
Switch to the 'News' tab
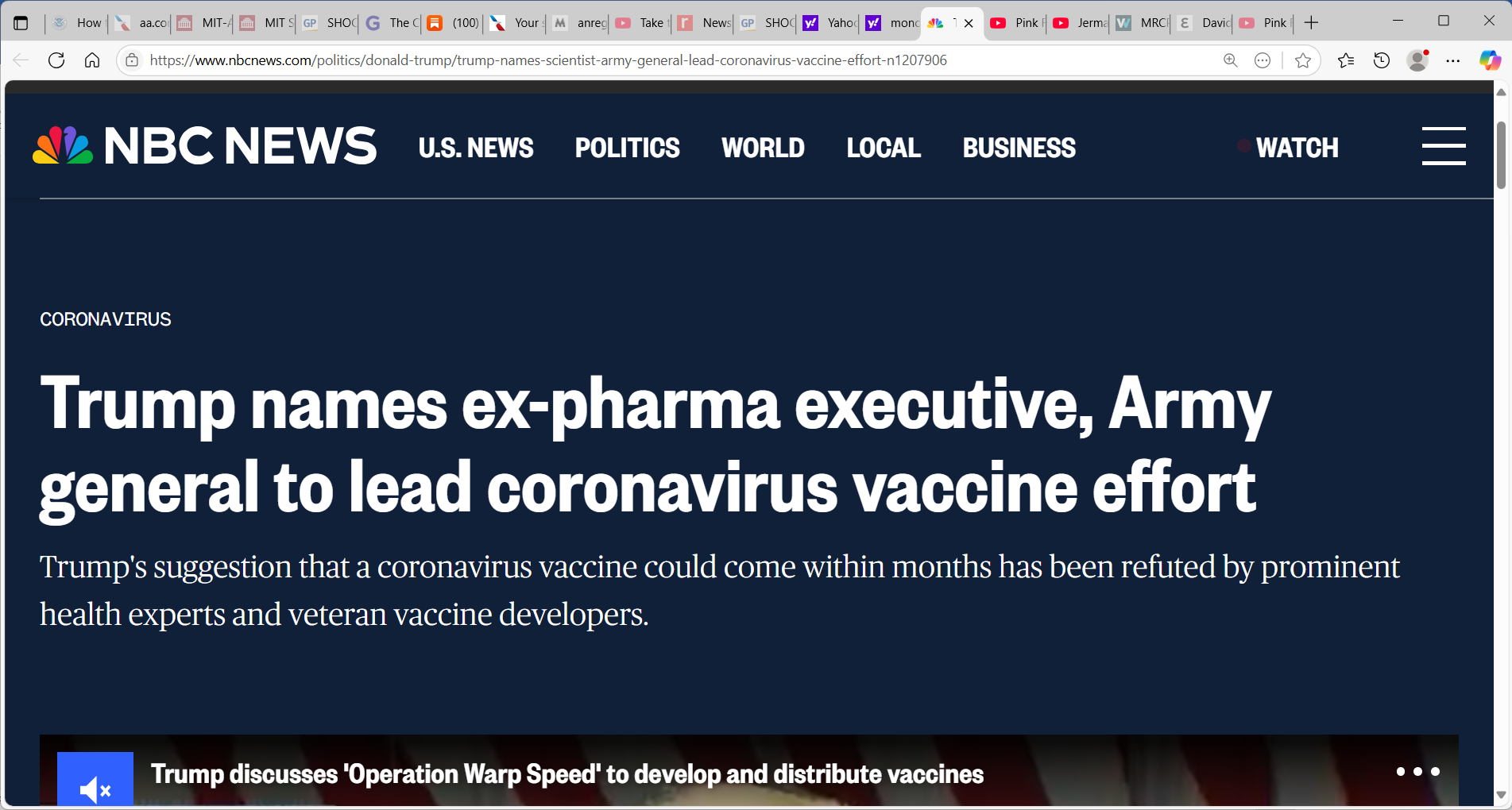706,23
